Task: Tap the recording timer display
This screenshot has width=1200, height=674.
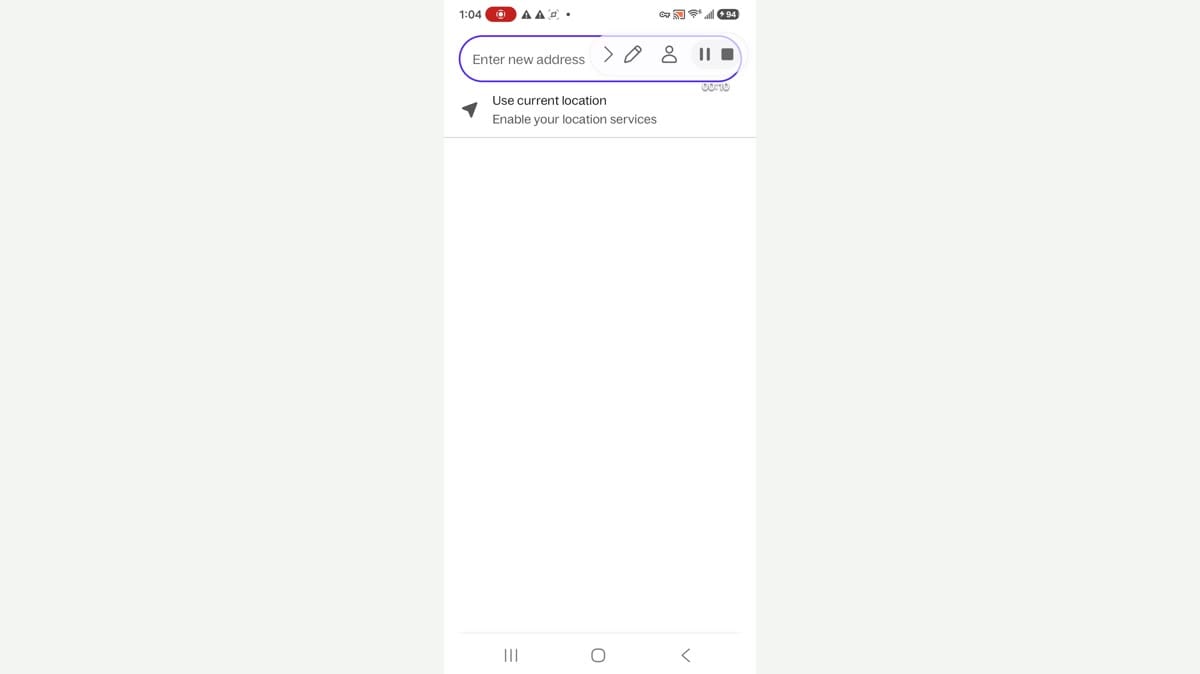Action: click(715, 87)
